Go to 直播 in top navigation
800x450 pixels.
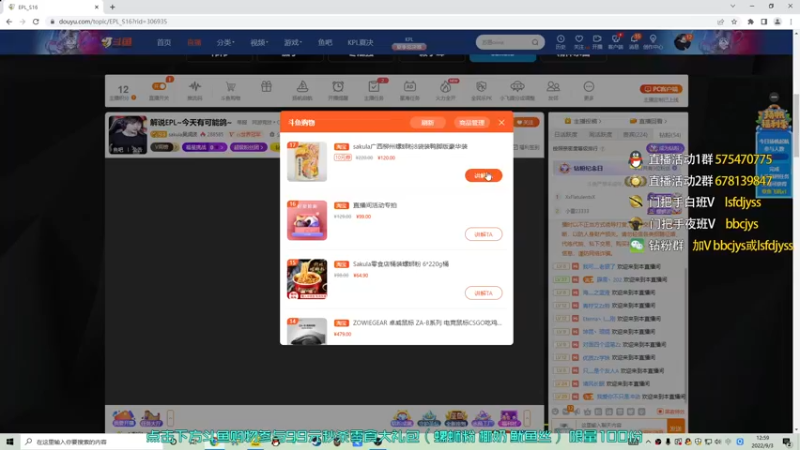[194, 42]
